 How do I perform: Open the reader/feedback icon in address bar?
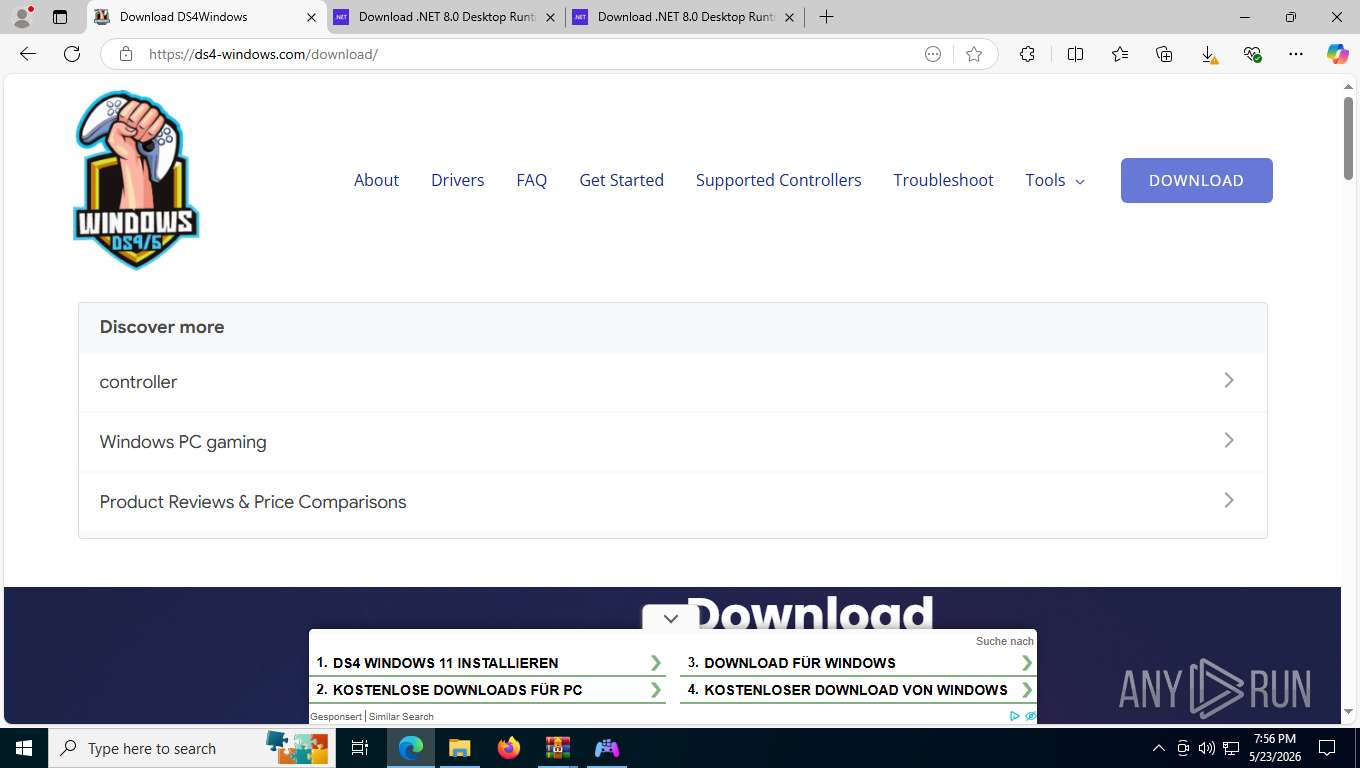[933, 54]
